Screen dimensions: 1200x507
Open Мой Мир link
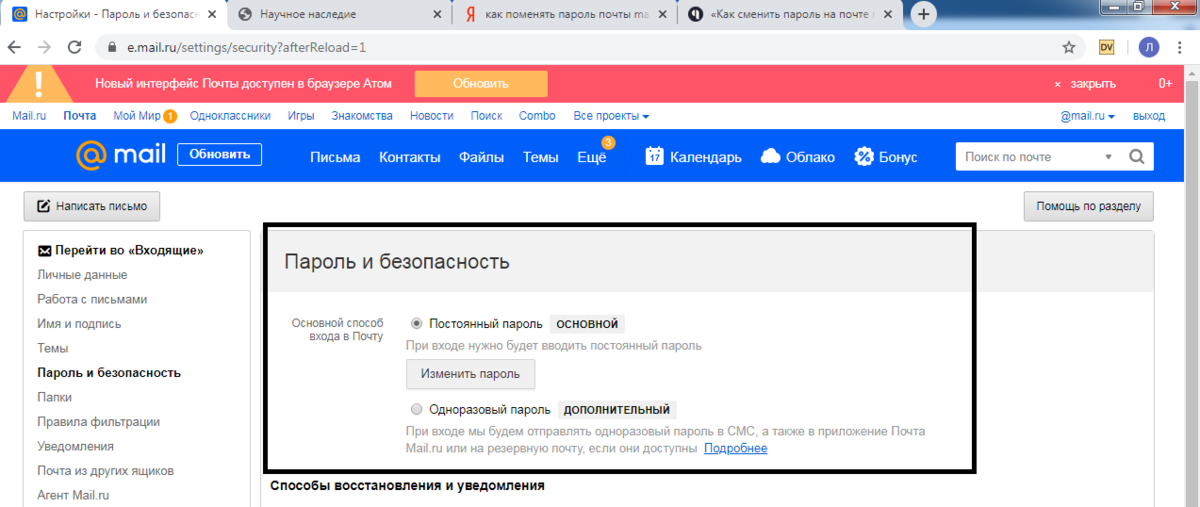click(137, 116)
